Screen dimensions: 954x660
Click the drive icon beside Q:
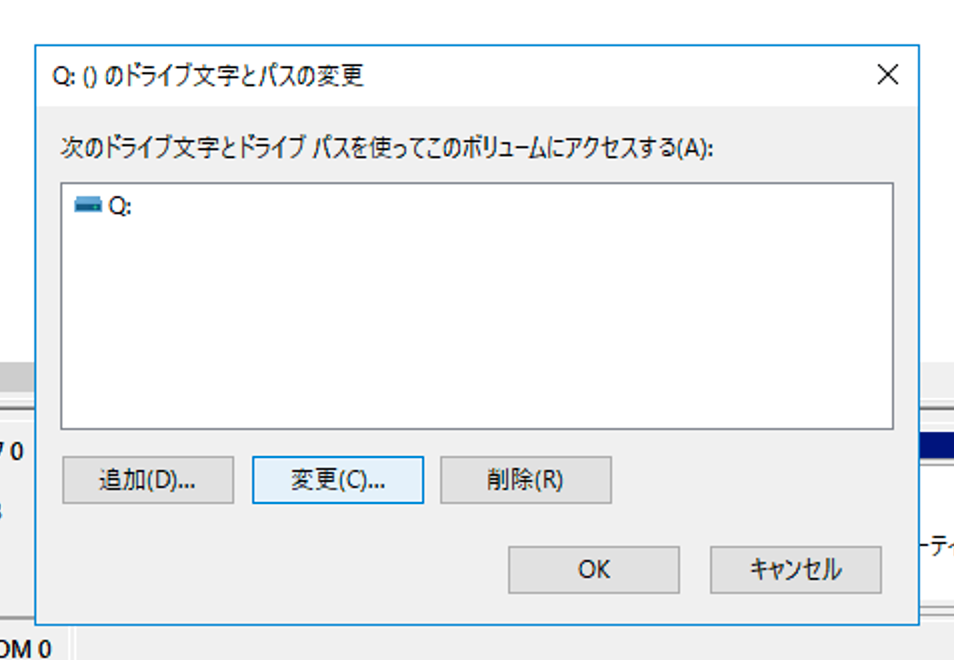tap(88, 205)
